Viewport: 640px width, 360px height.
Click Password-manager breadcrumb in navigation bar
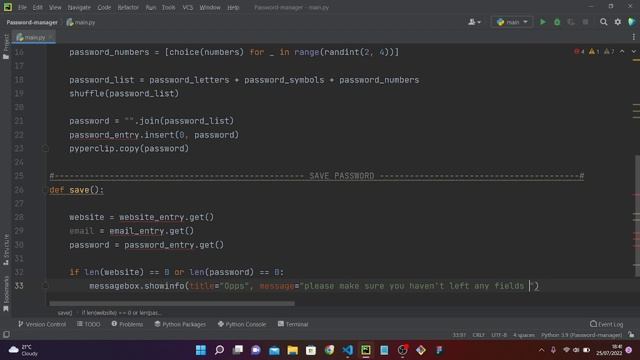coord(32,22)
